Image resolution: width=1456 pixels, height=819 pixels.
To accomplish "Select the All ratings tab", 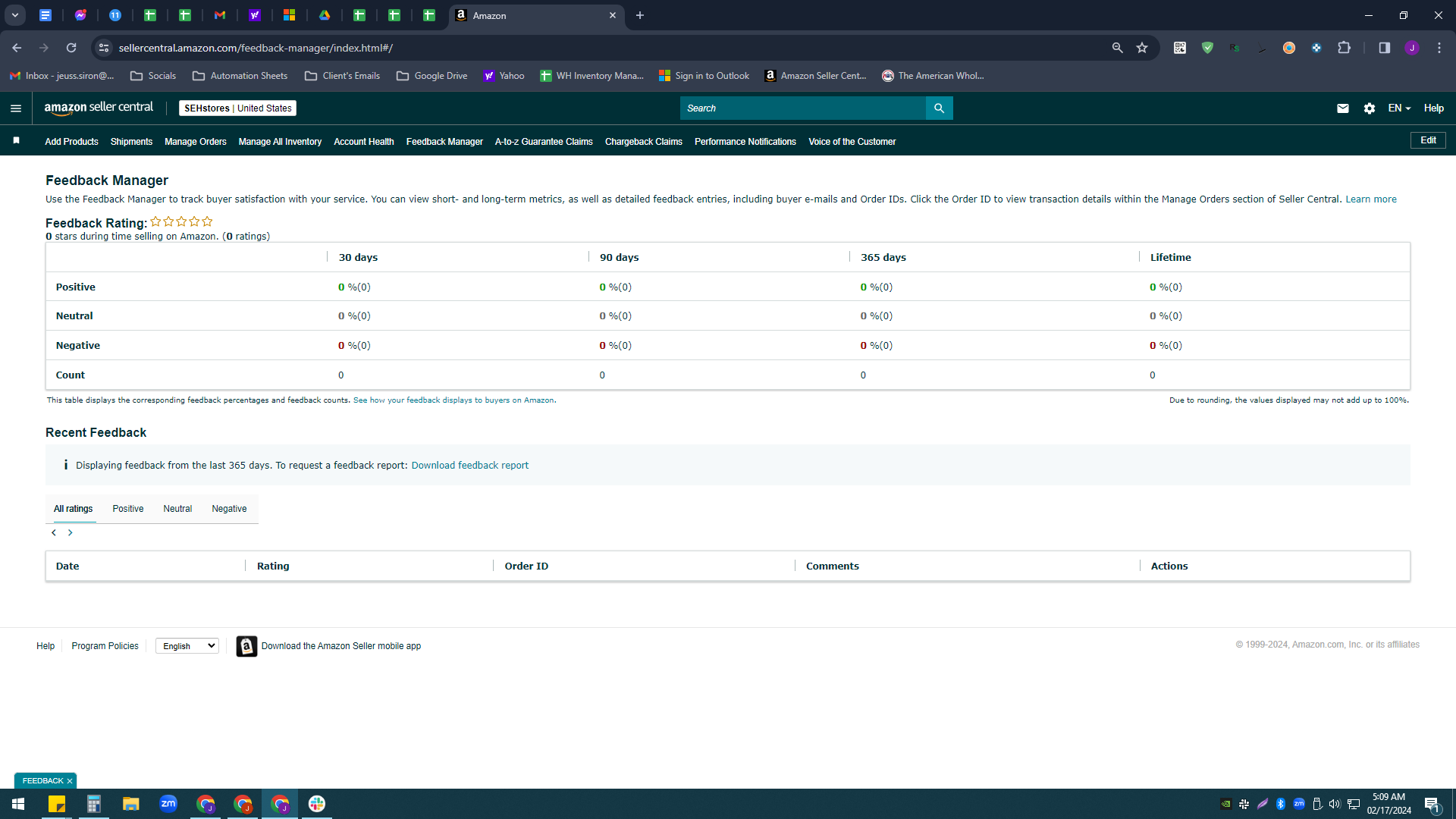I will tap(73, 509).
